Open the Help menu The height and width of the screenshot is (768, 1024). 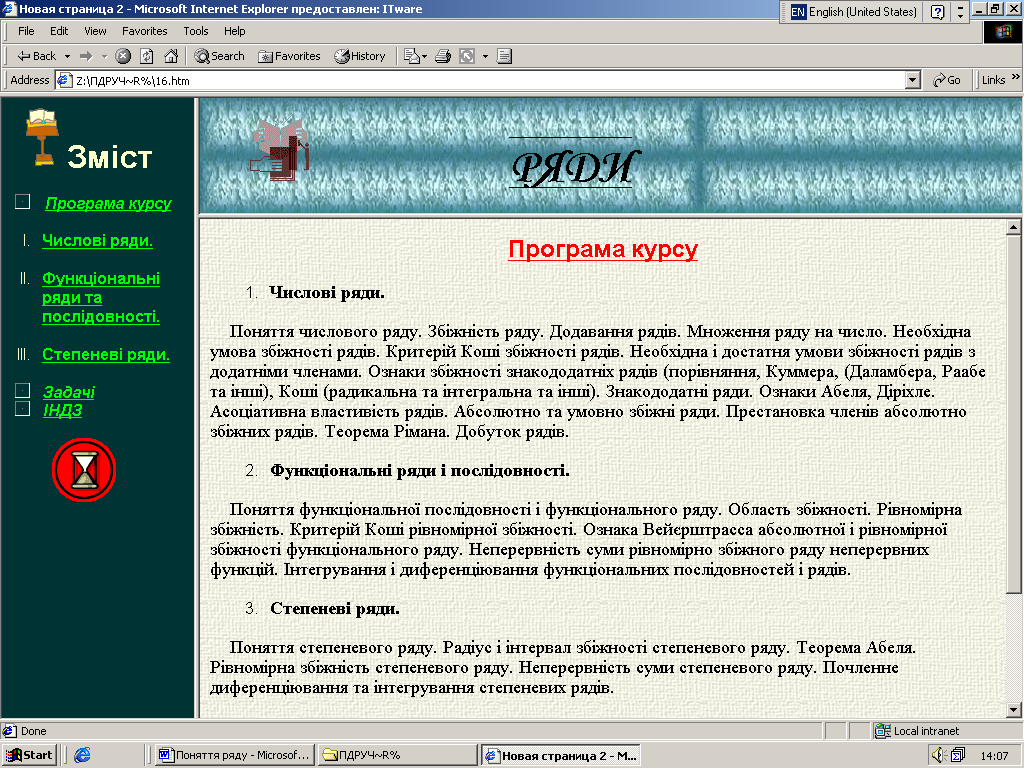pyautogui.click(x=234, y=31)
